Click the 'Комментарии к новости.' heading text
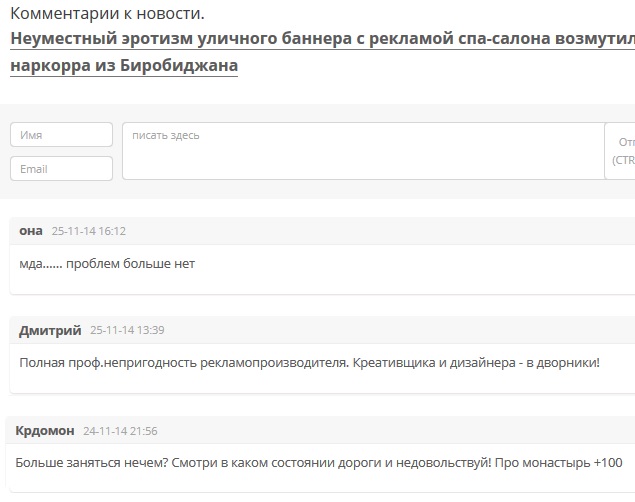Viewport: 635px width, 502px height. click(x=107, y=14)
